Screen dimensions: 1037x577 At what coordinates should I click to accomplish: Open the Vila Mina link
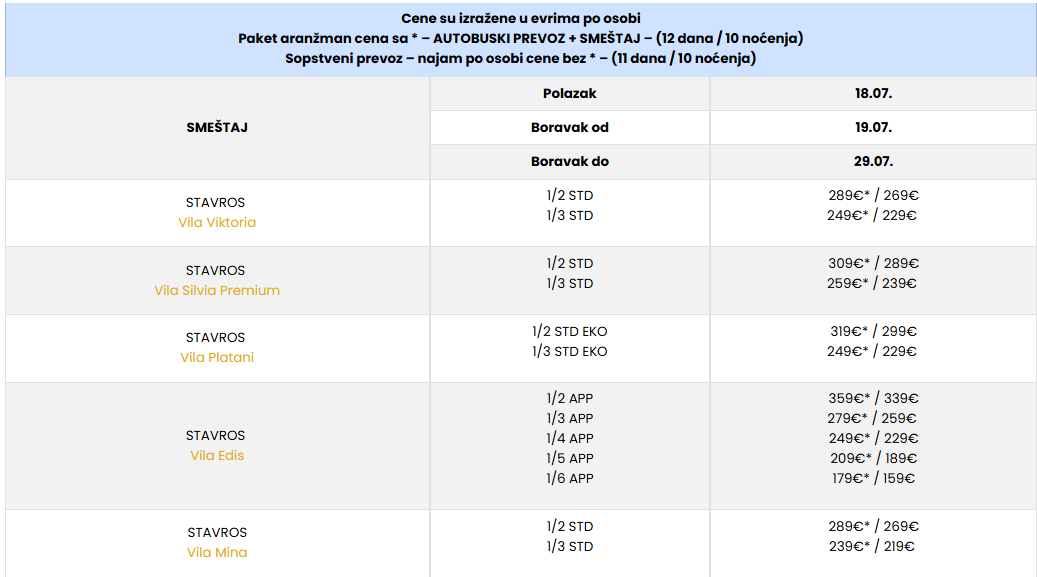pyautogui.click(x=217, y=553)
